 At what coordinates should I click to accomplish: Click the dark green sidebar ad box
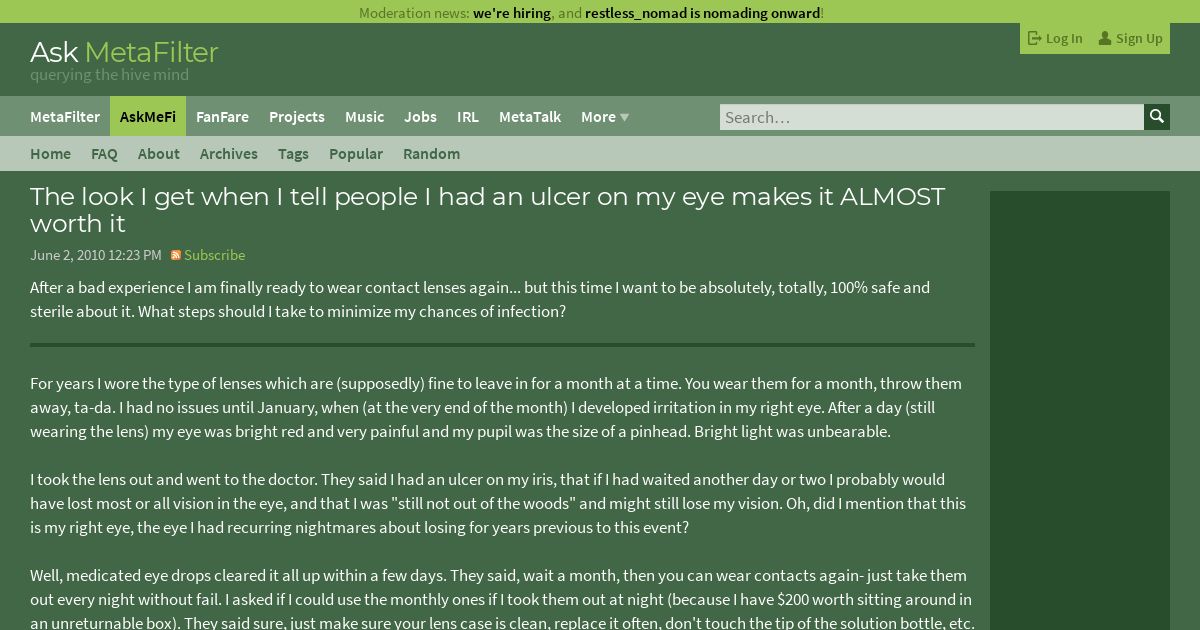1080,410
